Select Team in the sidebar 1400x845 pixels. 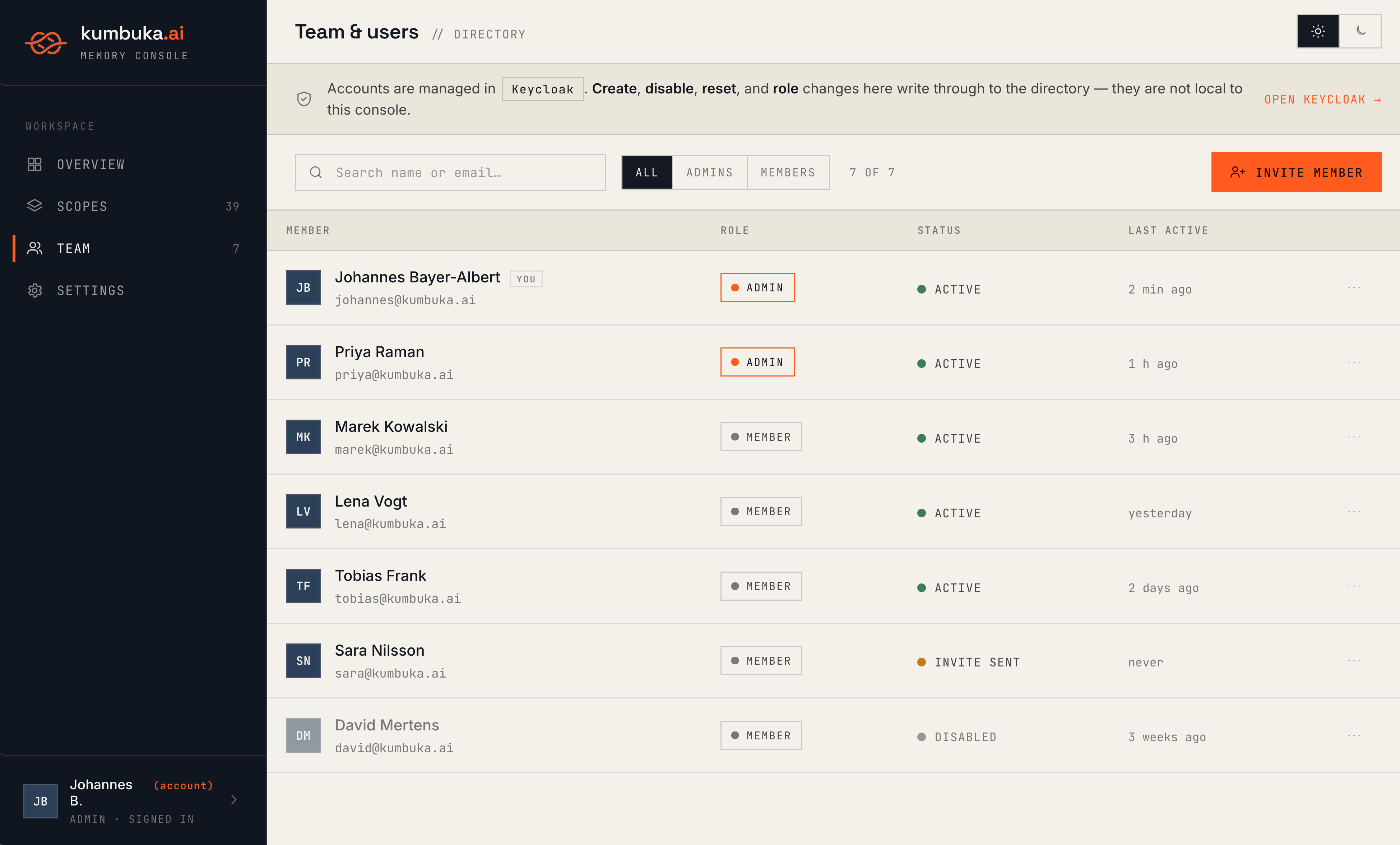133,248
